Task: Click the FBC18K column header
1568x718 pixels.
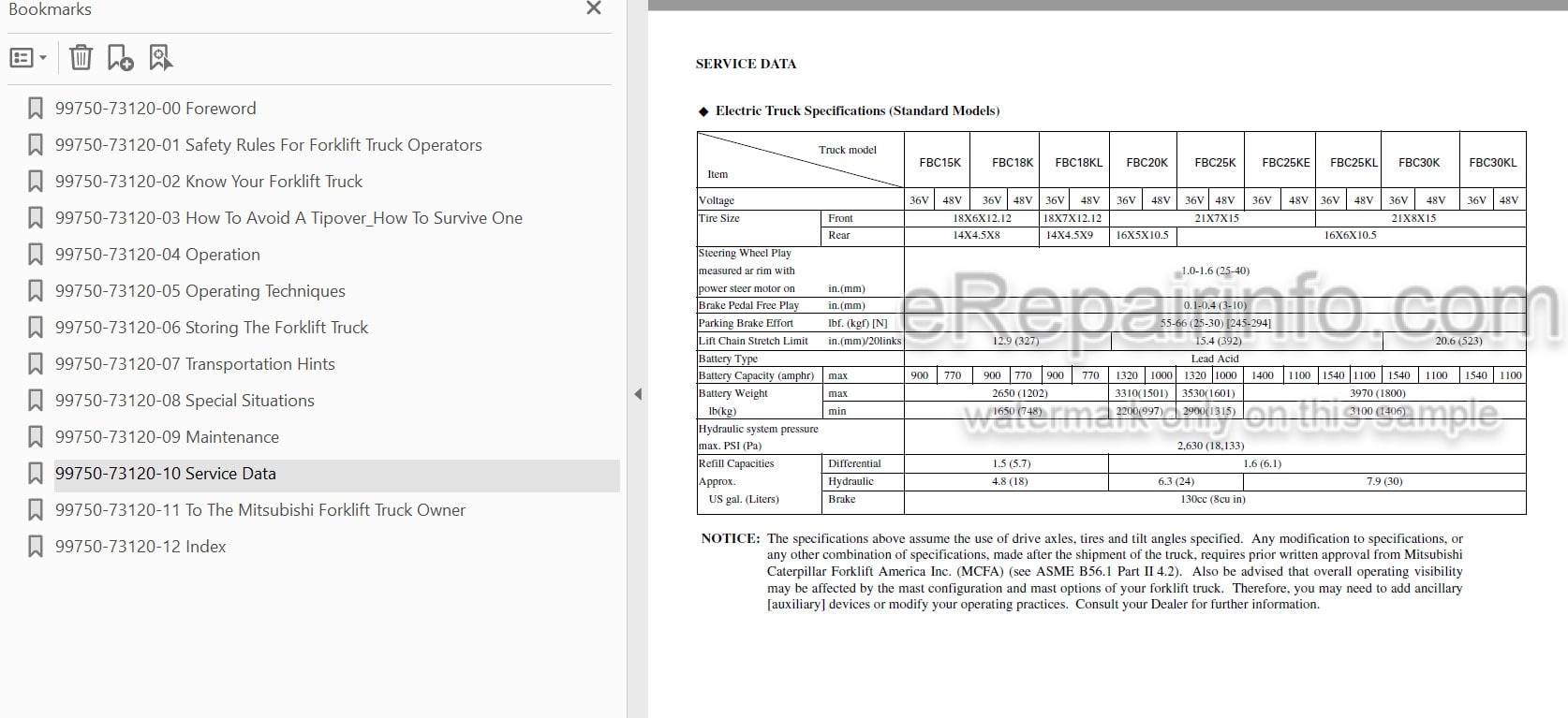Action: coord(1013,162)
